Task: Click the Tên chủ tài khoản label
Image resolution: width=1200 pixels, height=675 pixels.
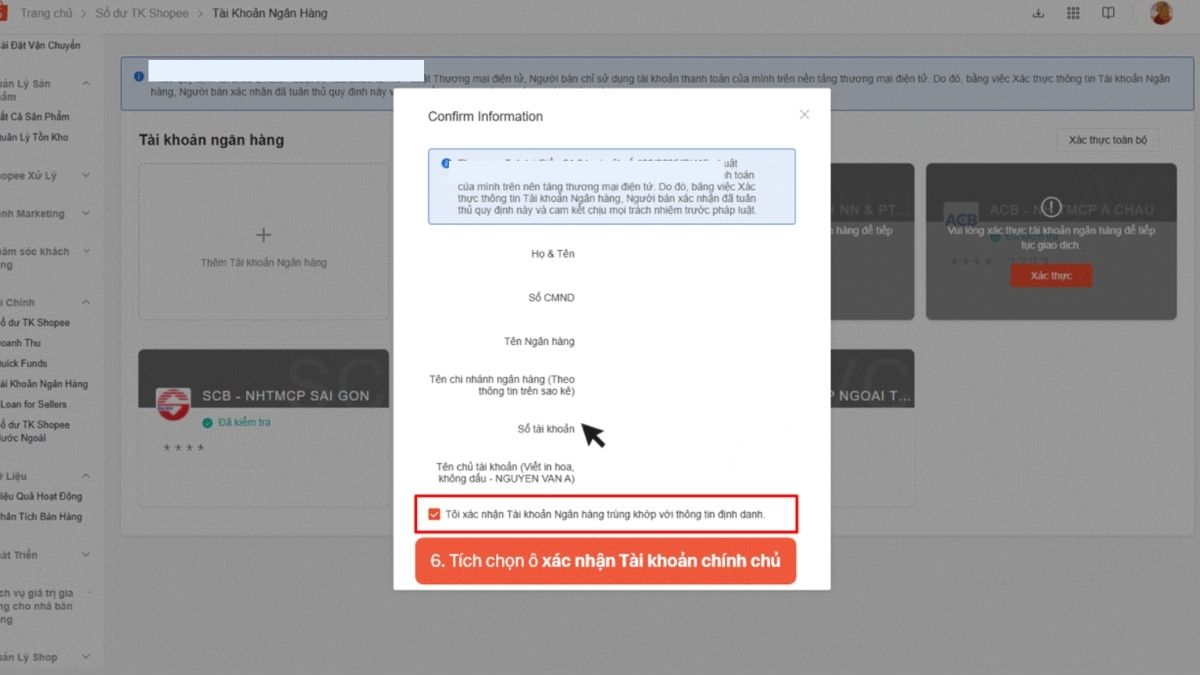Action: click(x=505, y=473)
